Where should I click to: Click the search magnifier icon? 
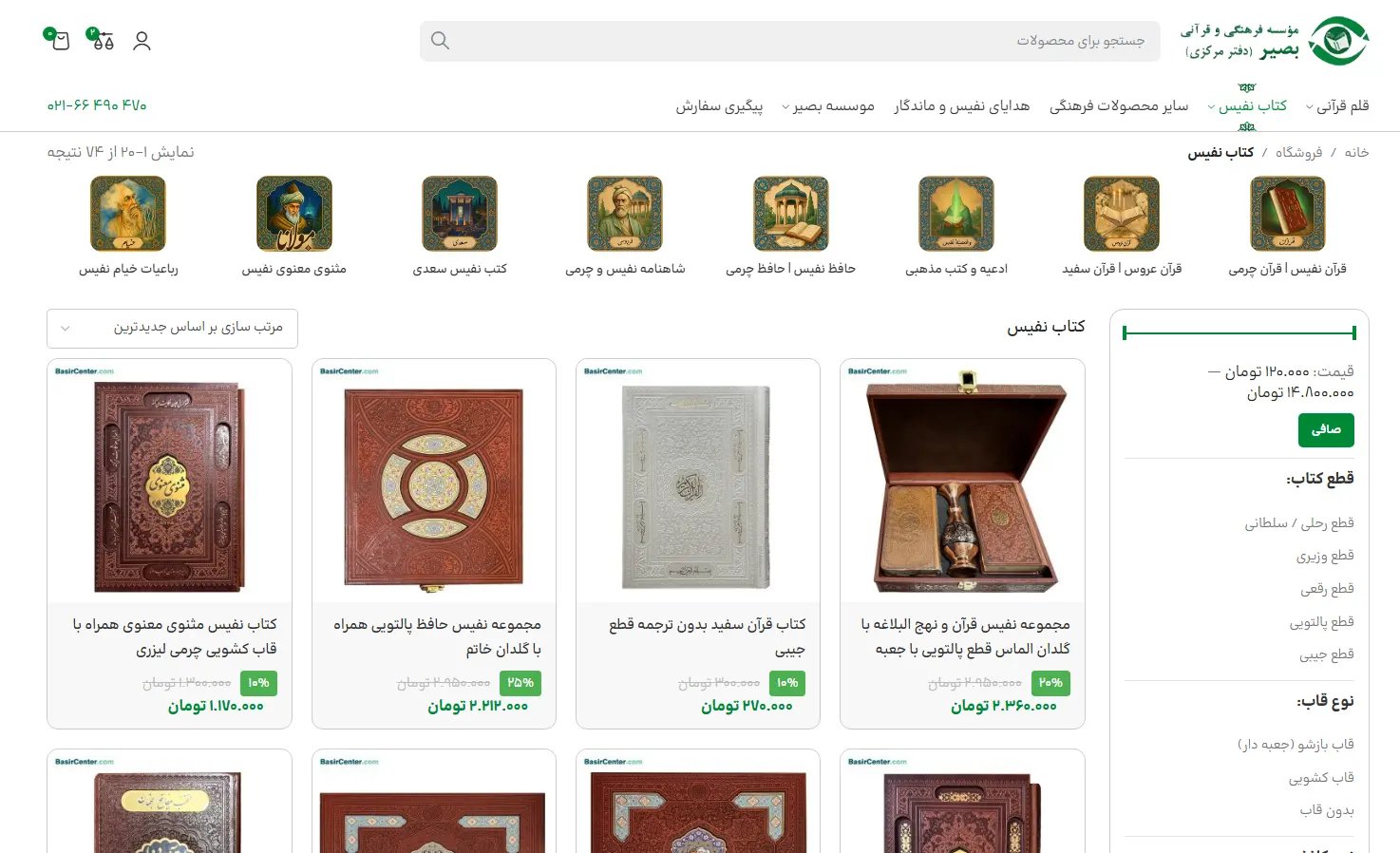[x=440, y=41]
